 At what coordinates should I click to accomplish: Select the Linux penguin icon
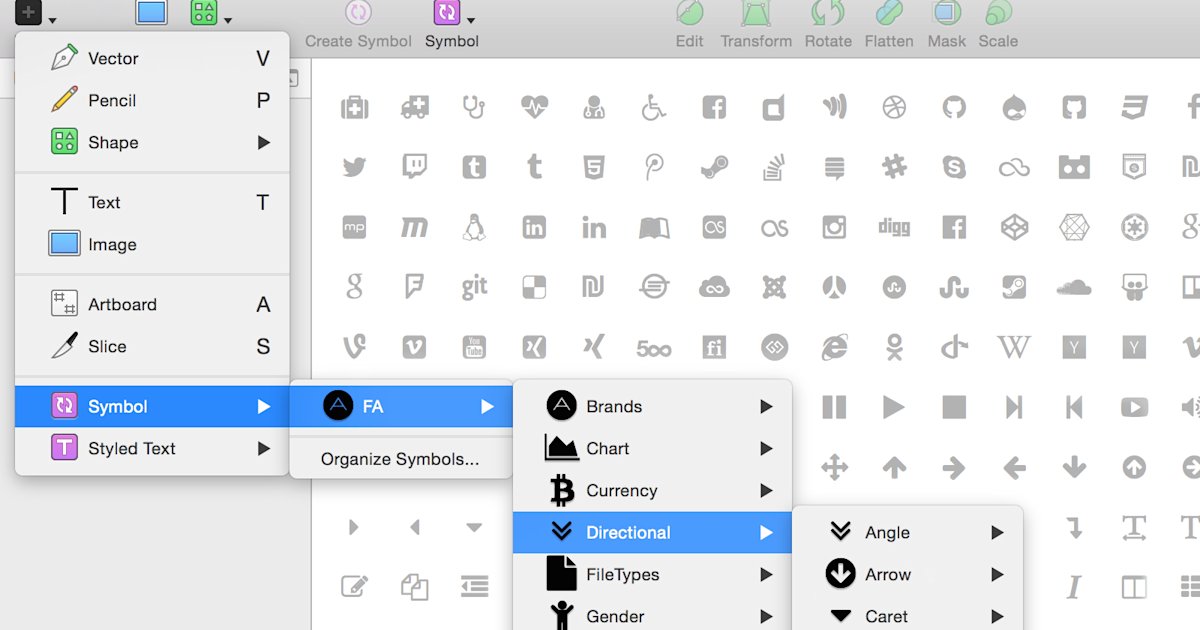click(474, 227)
